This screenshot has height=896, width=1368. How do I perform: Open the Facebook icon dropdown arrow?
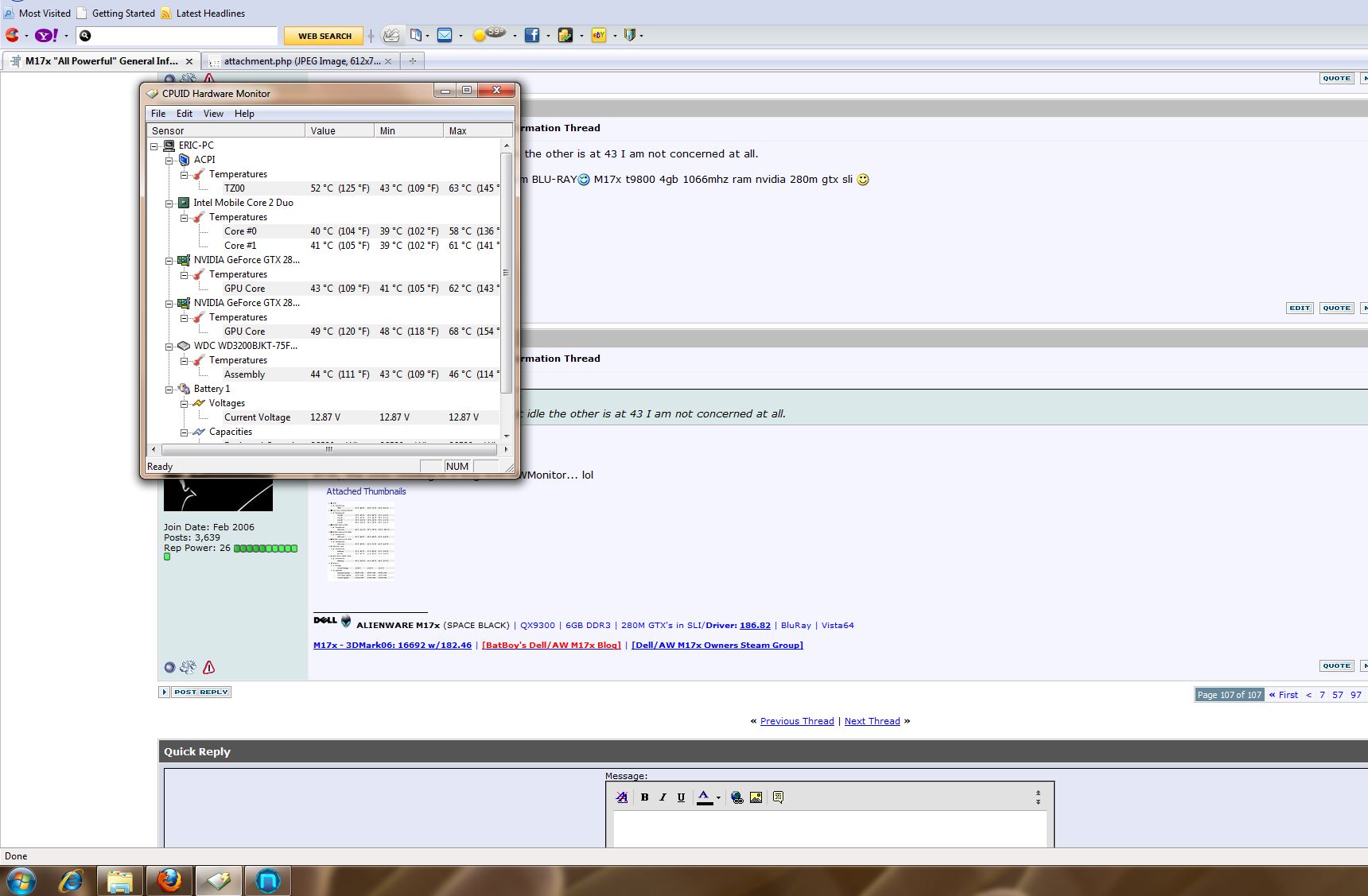point(548,36)
